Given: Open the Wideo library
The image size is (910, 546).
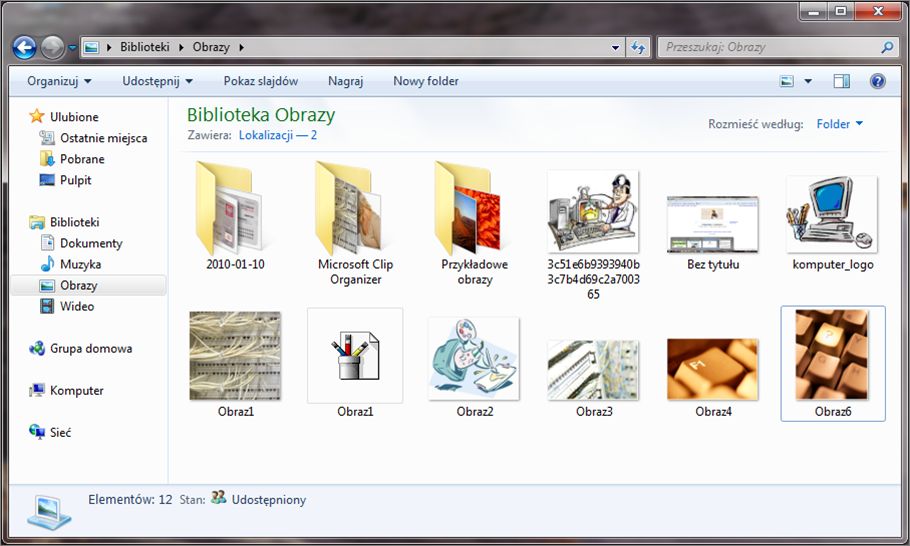Looking at the screenshot, I should pyautogui.click(x=77, y=306).
